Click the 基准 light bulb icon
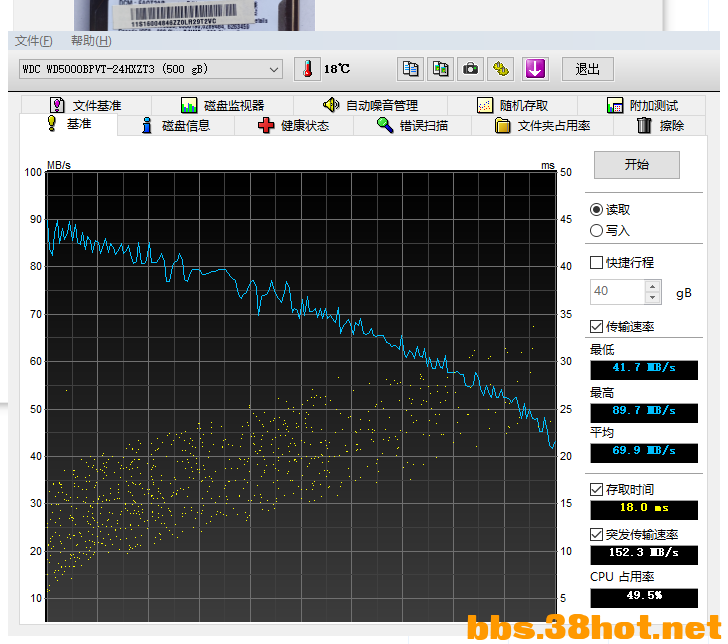The width and height of the screenshot is (728, 644). point(52,124)
